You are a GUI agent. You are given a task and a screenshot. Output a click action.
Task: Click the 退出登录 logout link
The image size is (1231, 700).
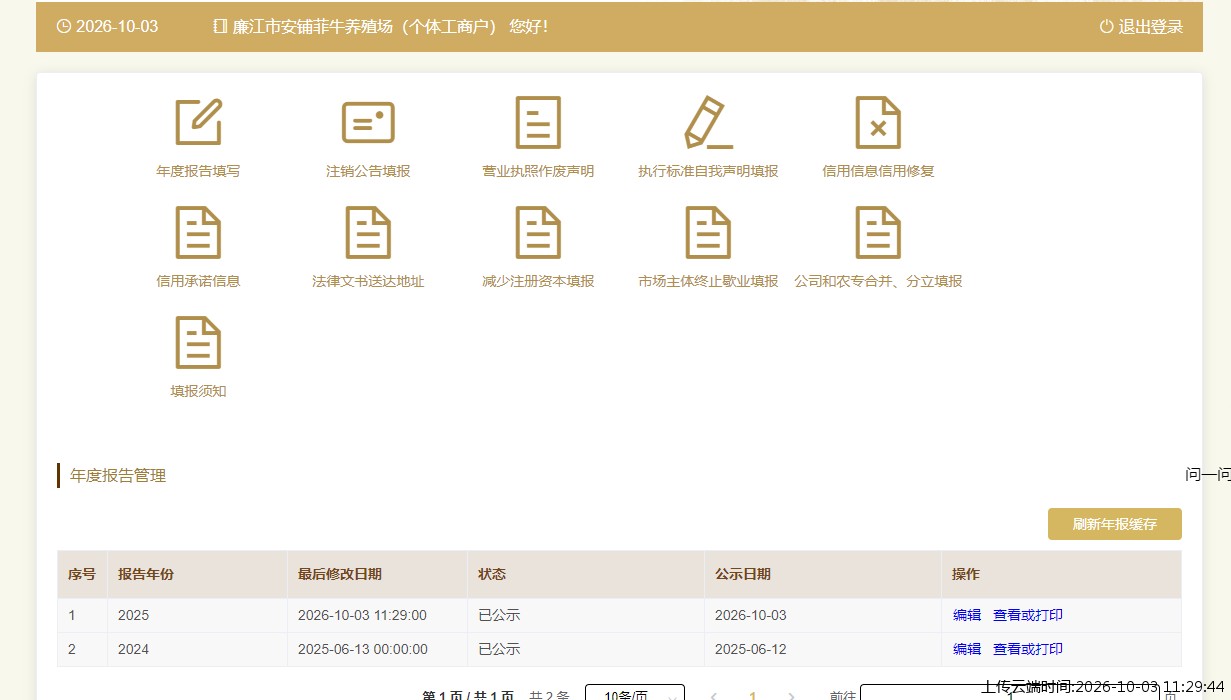[1141, 27]
